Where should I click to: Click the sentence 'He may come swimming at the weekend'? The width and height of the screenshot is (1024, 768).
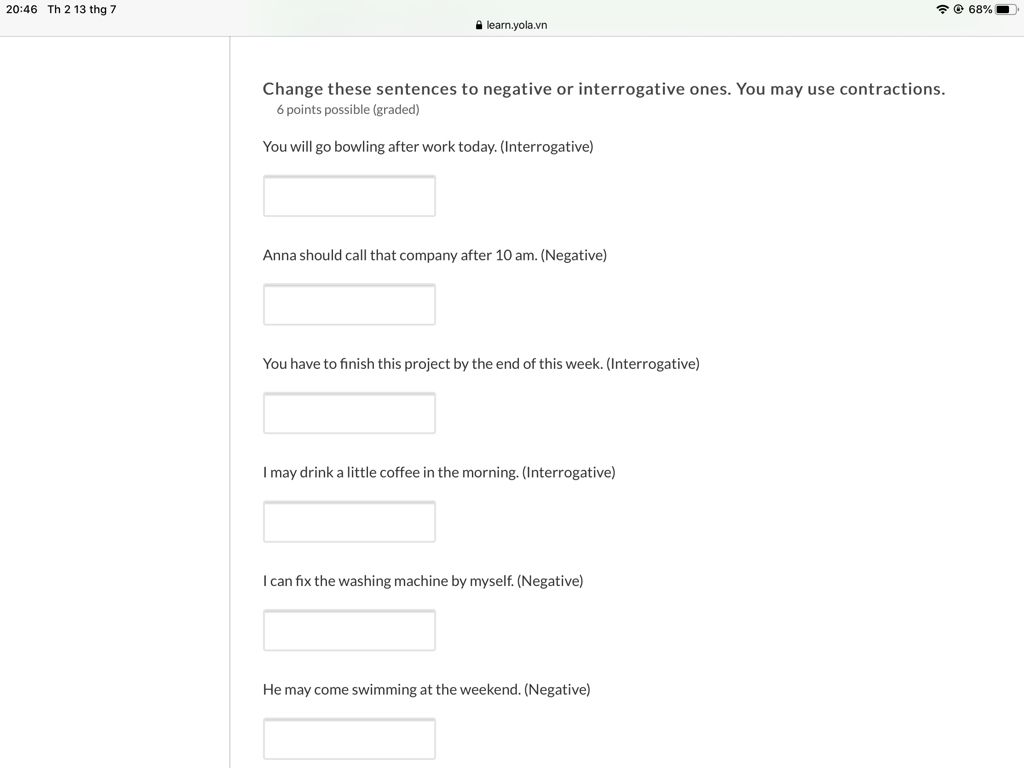pyautogui.click(x=391, y=689)
